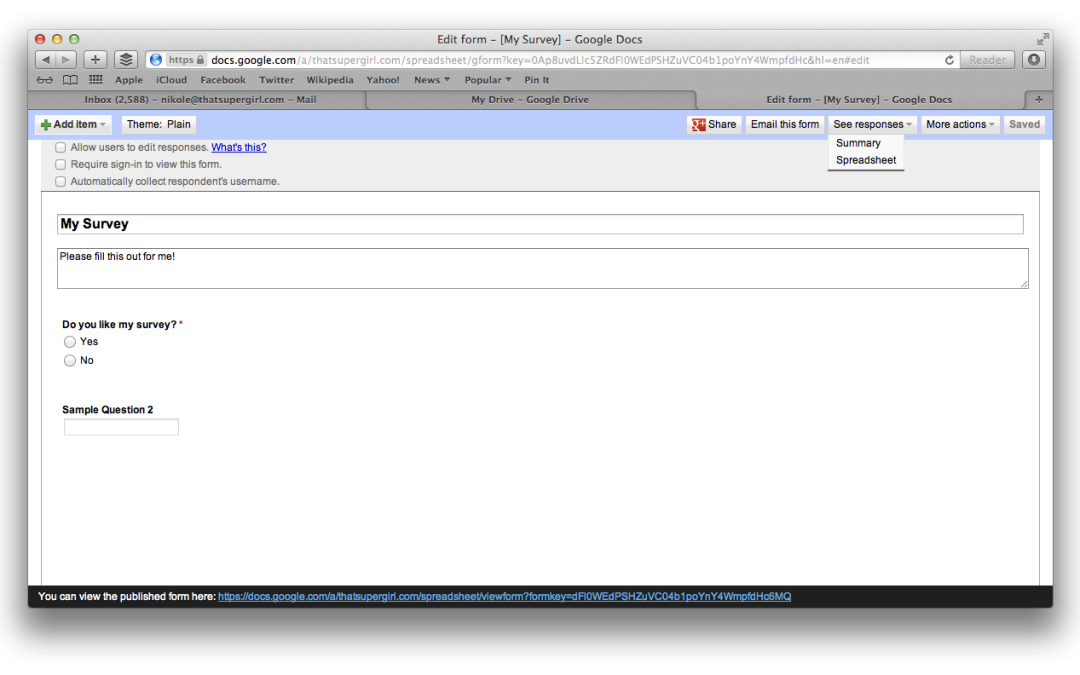
Task: Switch to the Inbox Mail tab
Action: [x=200, y=99]
